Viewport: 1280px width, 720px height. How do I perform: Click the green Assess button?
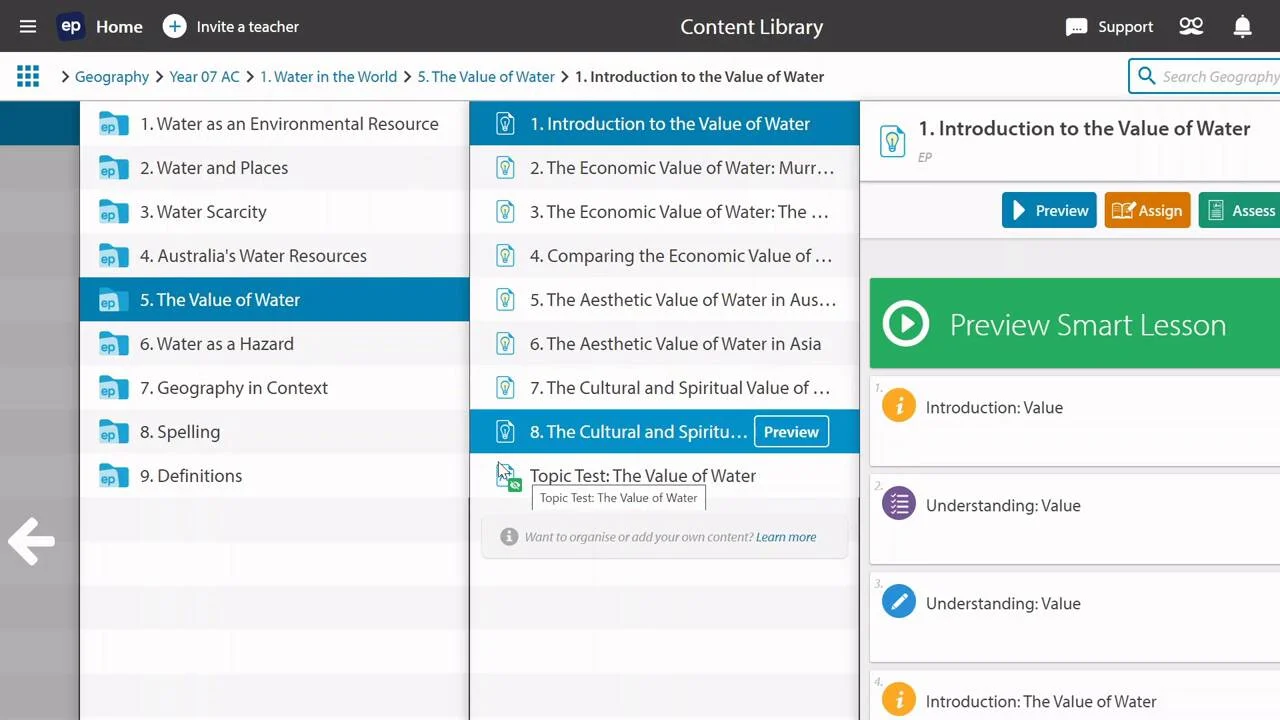[1239, 210]
